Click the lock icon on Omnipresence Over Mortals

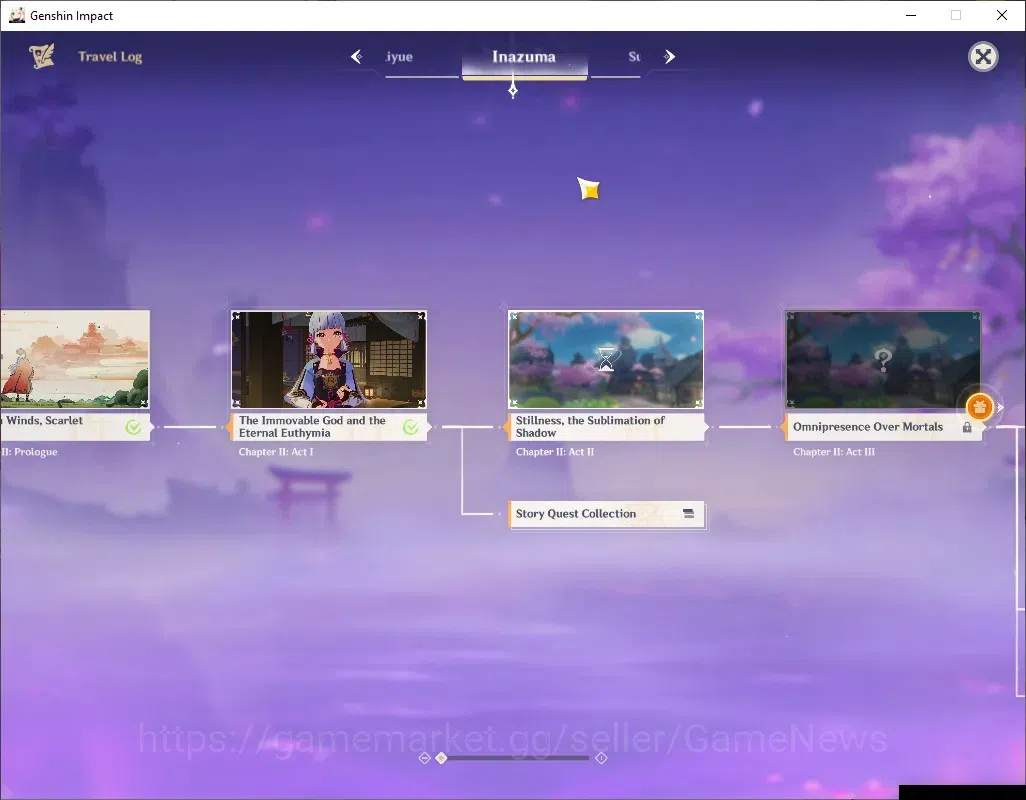pos(967,427)
